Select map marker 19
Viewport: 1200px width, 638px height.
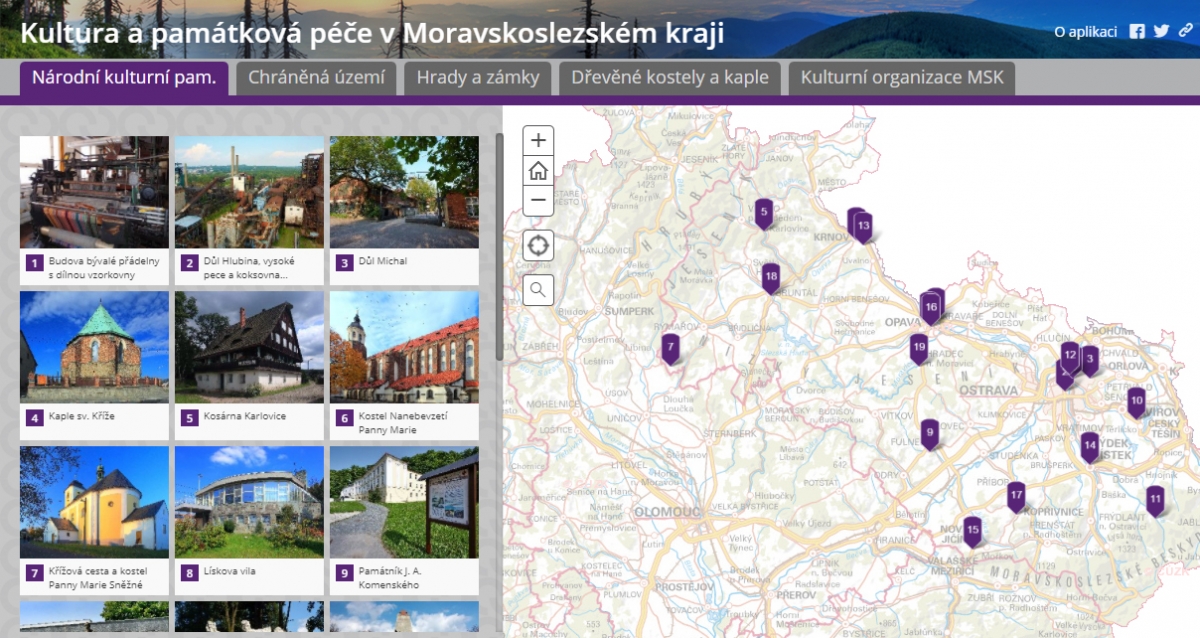point(919,348)
